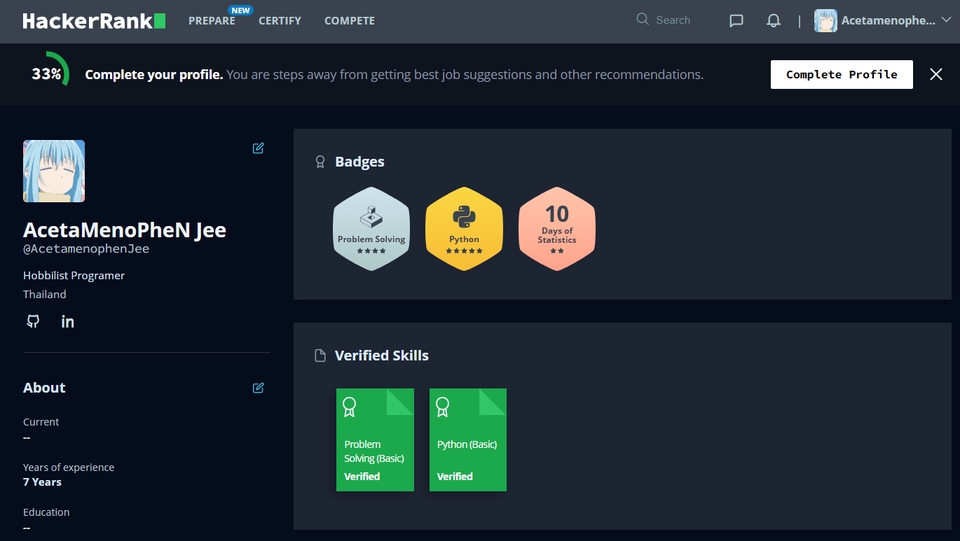Open Python (Basic) verified certificate
Screen dimensions: 960x541
(x=468, y=439)
